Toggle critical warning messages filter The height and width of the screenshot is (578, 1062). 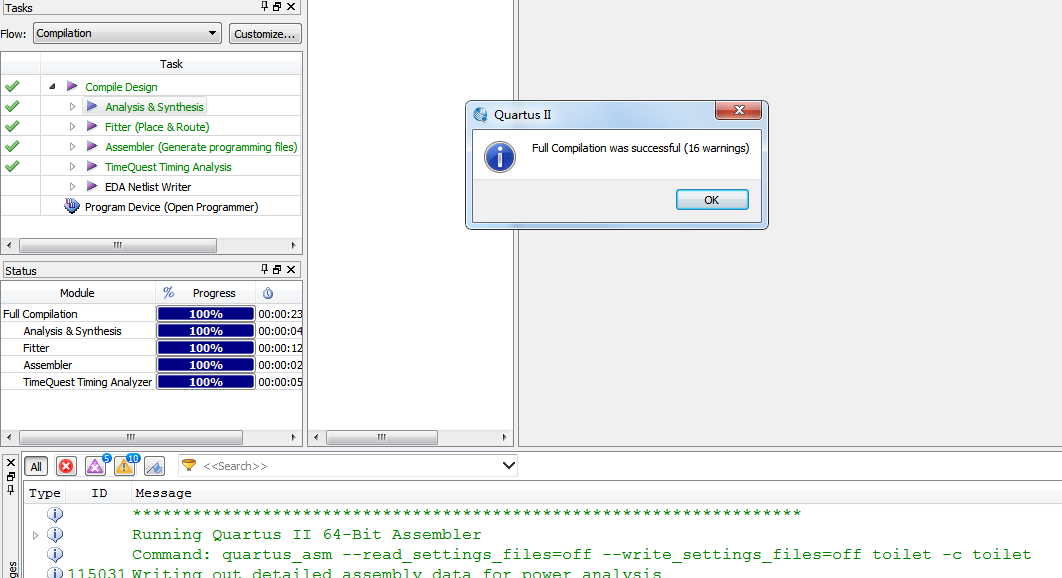click(x=95, y=466)
